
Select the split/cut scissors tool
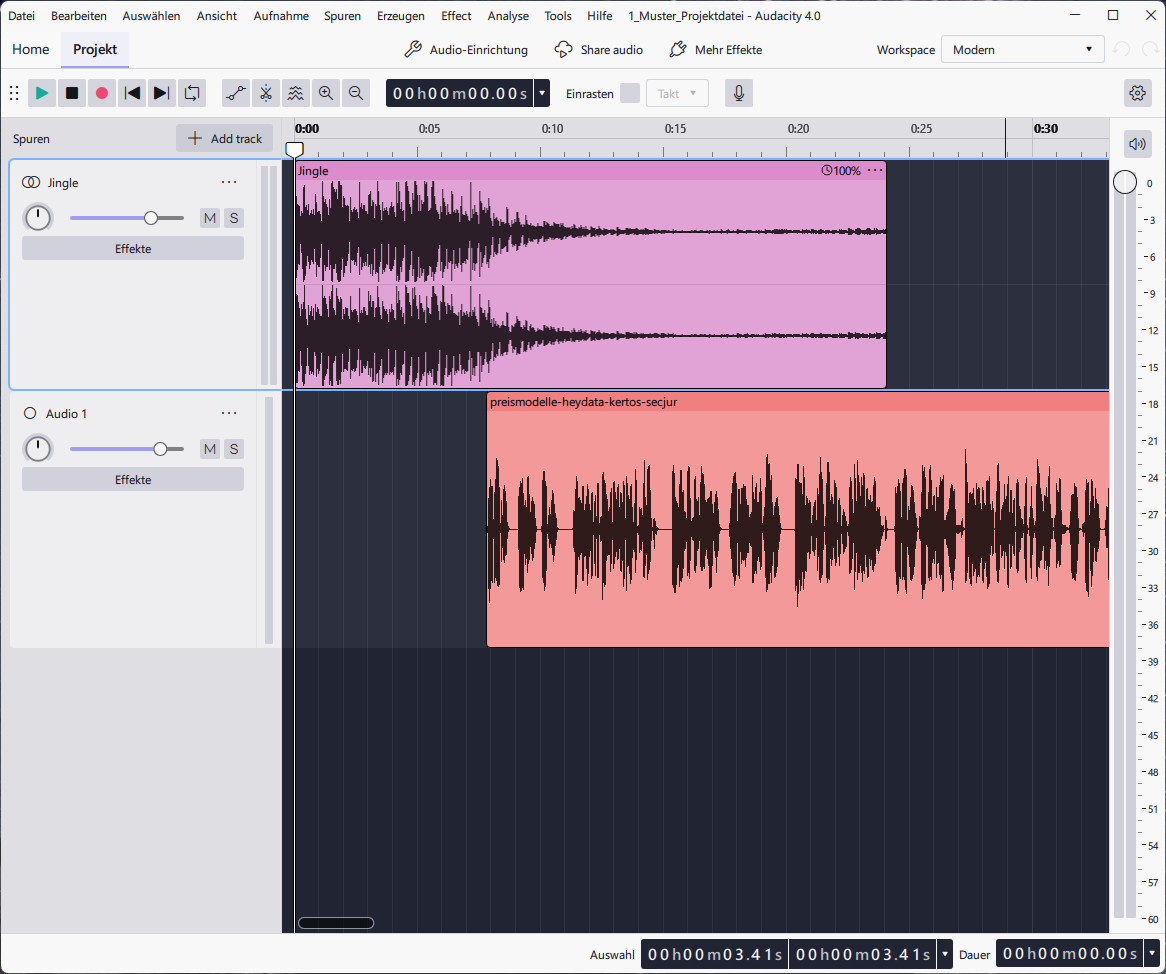pyautogui.click(x=265, y=93)
